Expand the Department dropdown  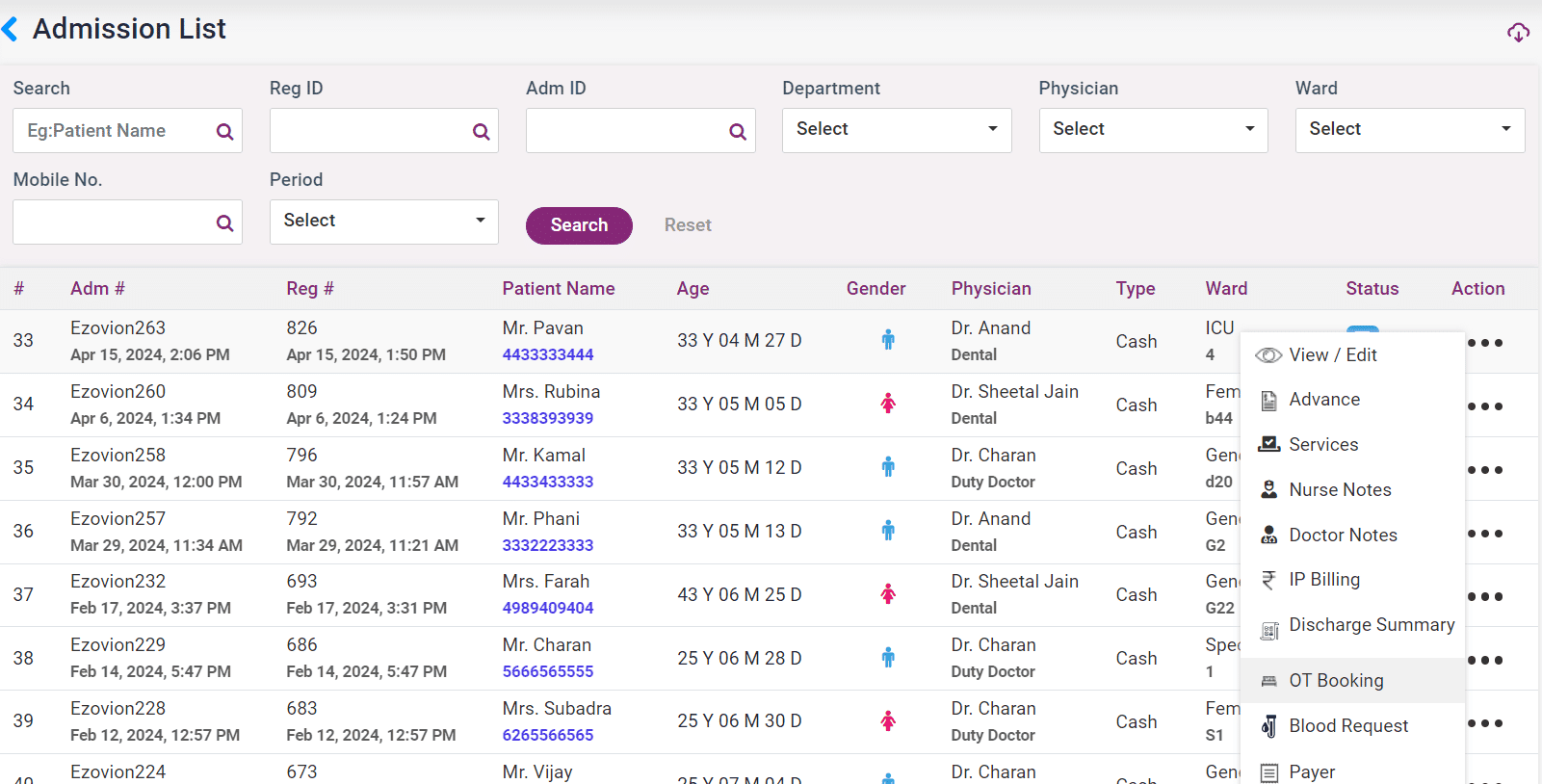(896, 130)
